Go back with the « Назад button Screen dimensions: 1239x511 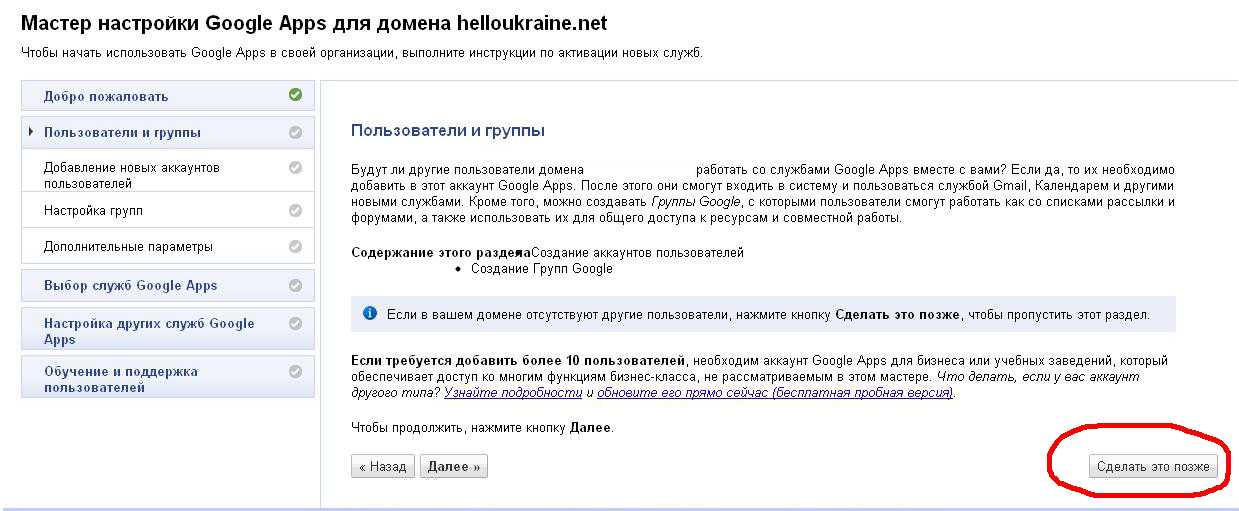coord(383,466)
